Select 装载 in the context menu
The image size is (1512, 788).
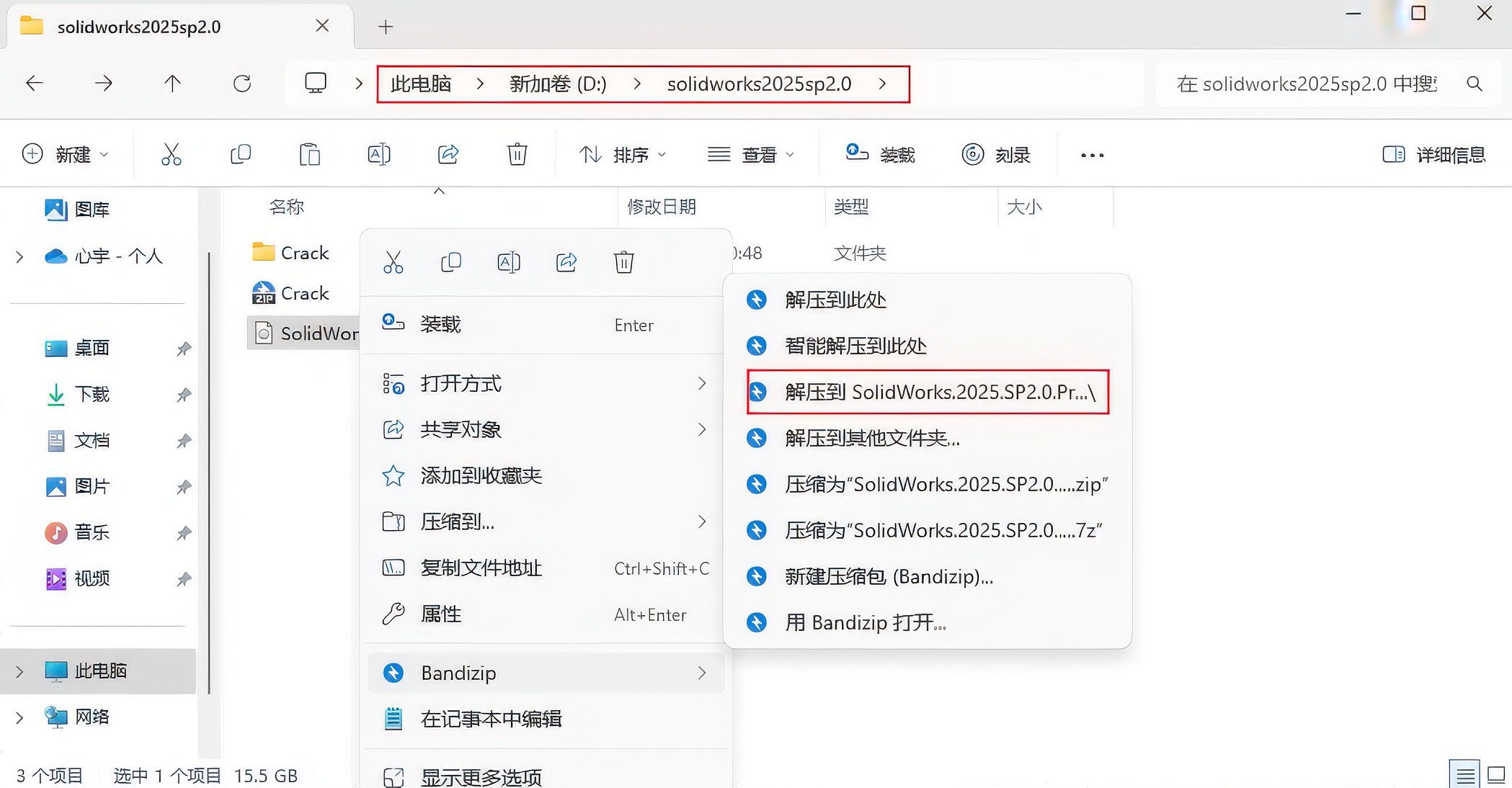pos(546,324)
